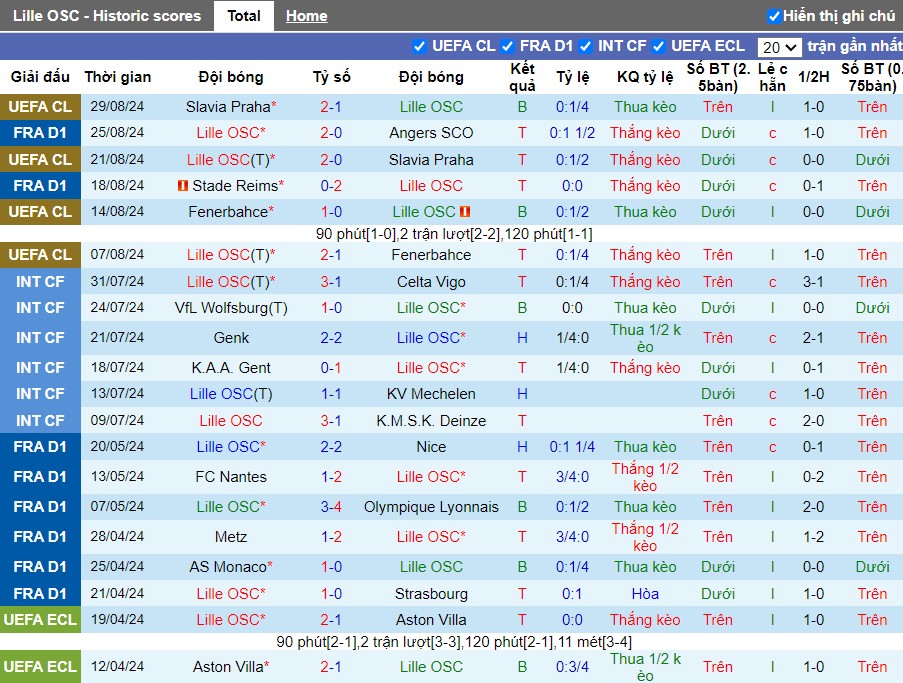Select the 07/08/24 date cell
The image size is (903, 683).
117,255
